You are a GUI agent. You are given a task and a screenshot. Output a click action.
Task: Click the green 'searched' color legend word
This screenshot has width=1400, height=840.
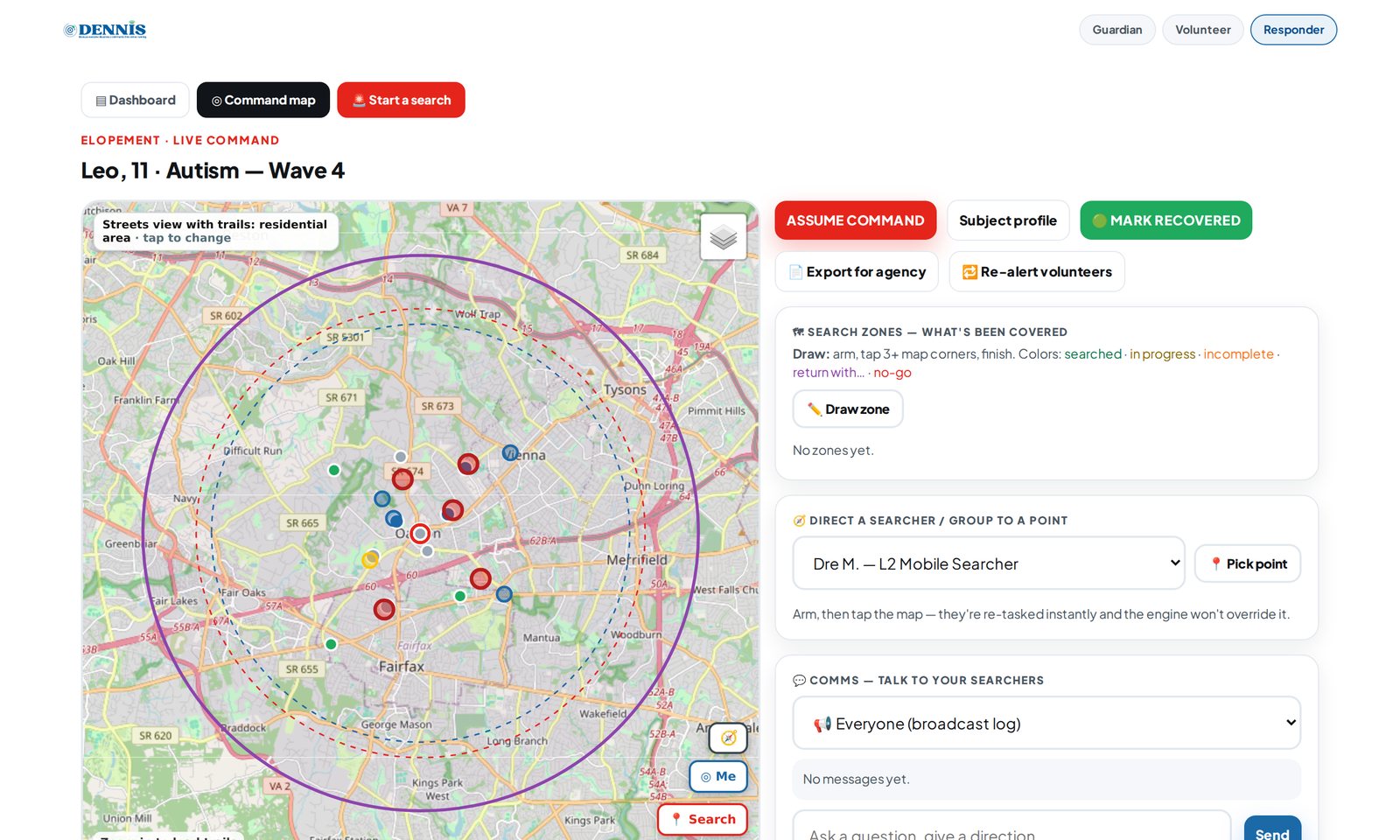point(1093,353)
